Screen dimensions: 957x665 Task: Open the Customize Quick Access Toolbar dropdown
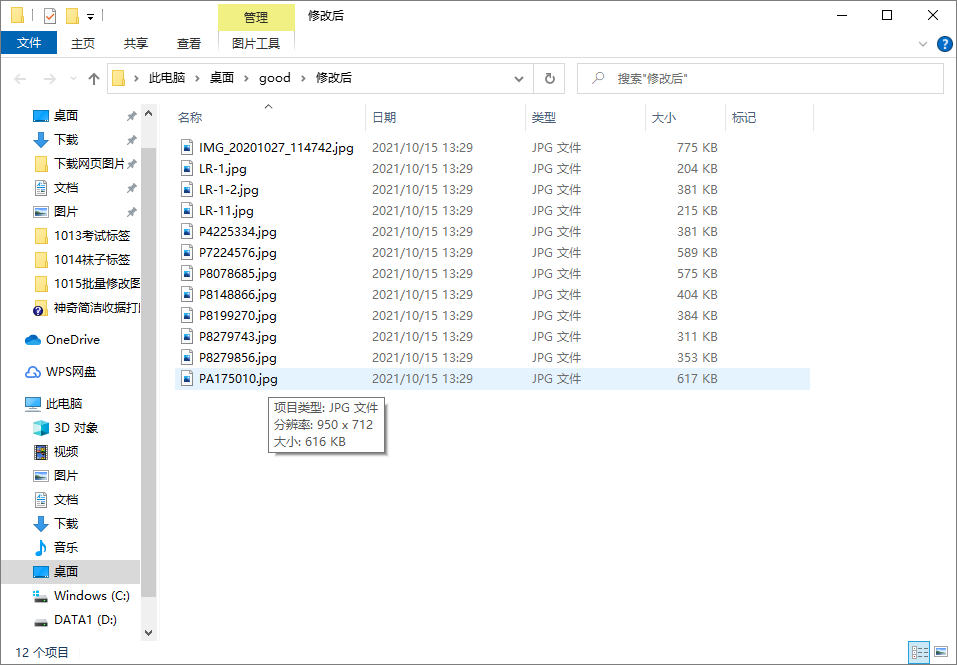tap(90, 16)
